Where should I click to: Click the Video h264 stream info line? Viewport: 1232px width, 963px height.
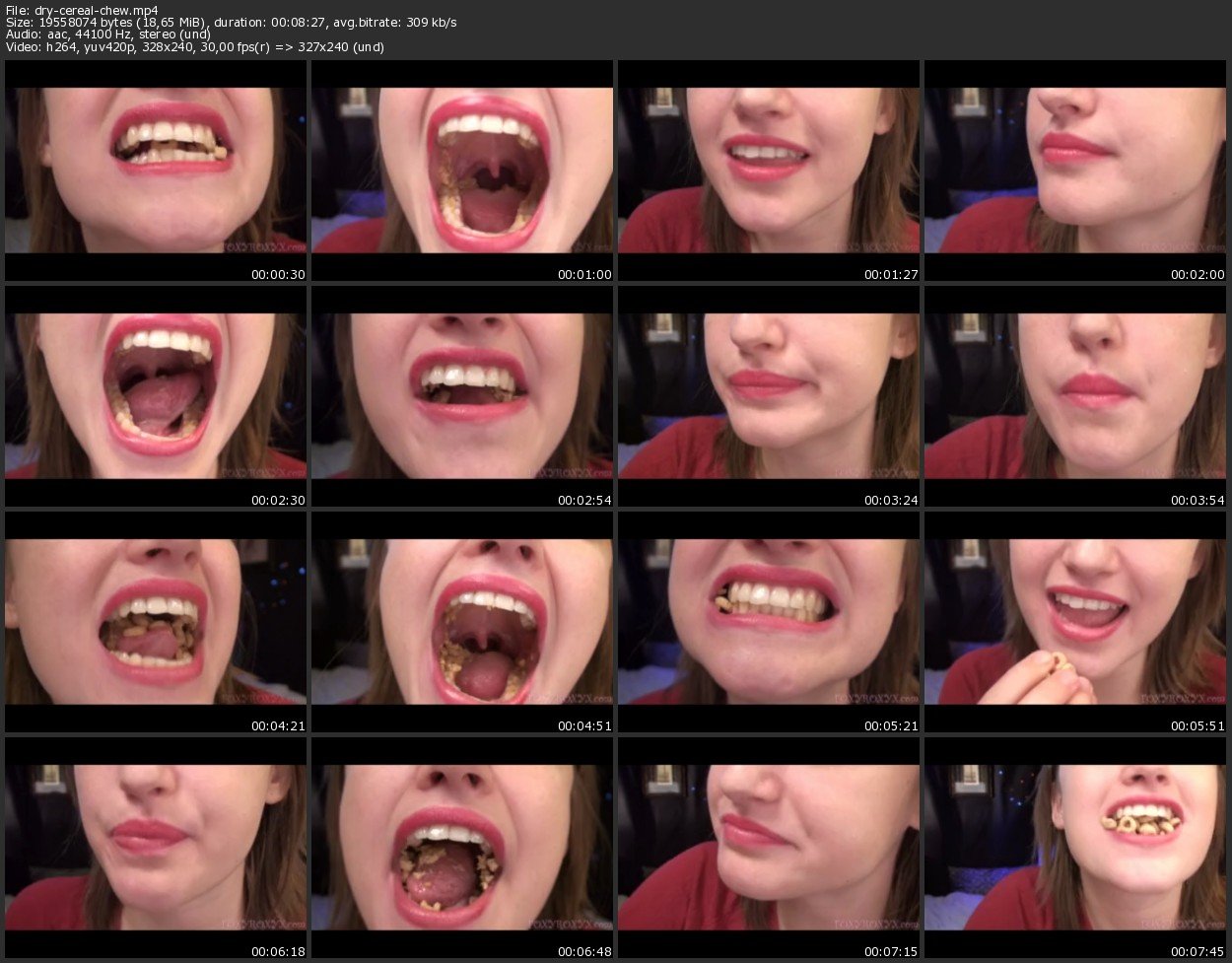point(194,46)
